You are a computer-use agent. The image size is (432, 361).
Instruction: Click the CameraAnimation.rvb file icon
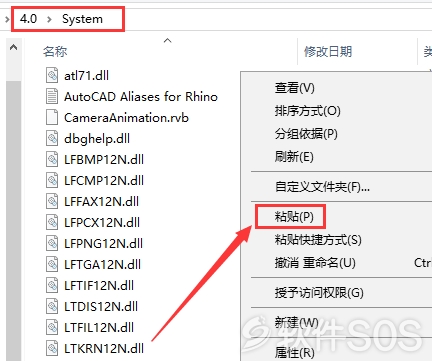click(52, 117)
